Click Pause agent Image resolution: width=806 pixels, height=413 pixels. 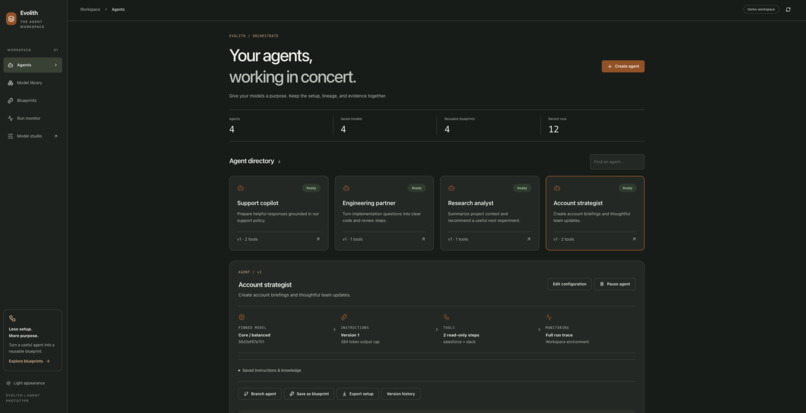coord(615,284)
